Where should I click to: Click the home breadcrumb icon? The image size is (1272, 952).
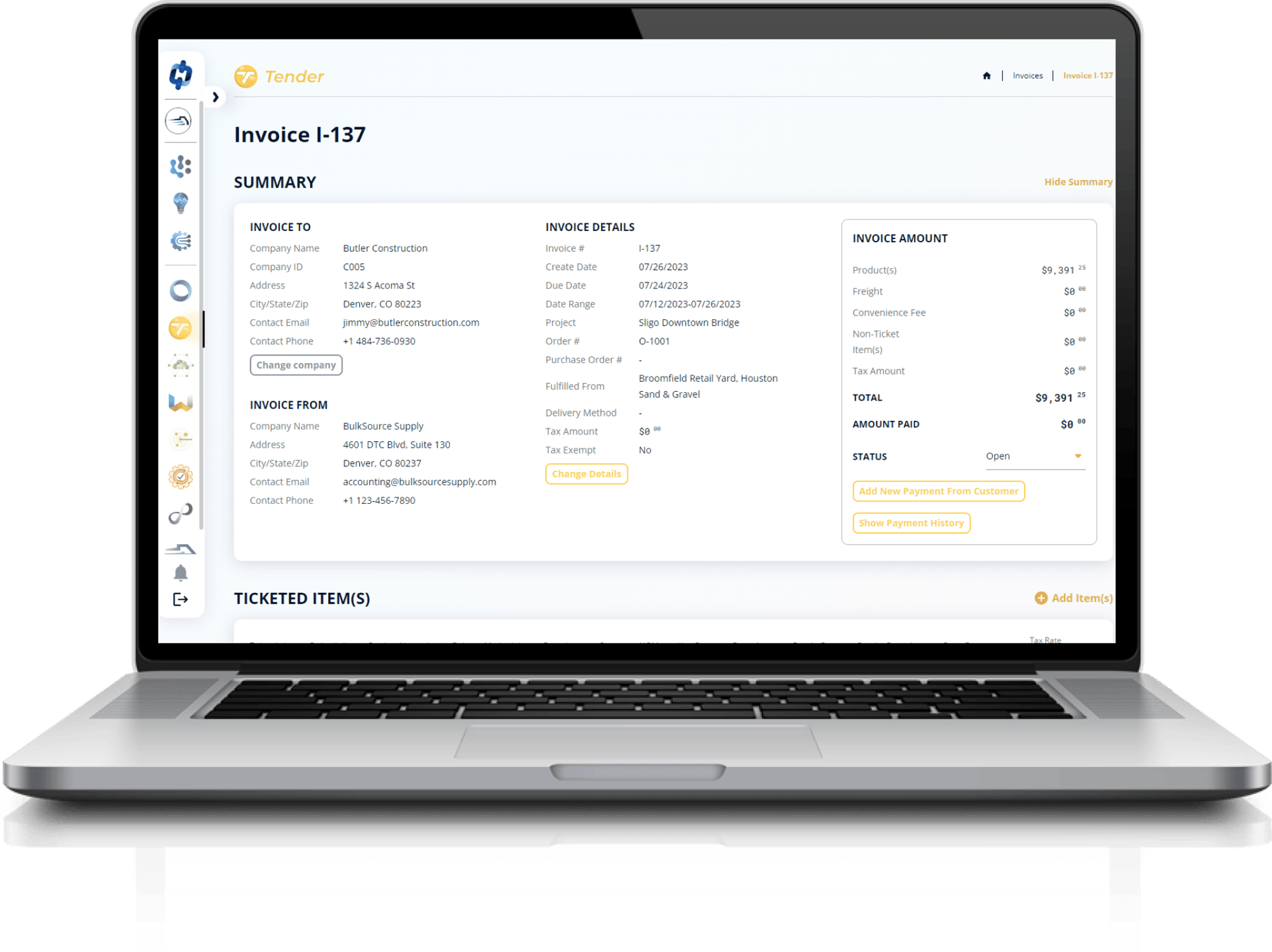pyautogui.click(x=984, y=76)
